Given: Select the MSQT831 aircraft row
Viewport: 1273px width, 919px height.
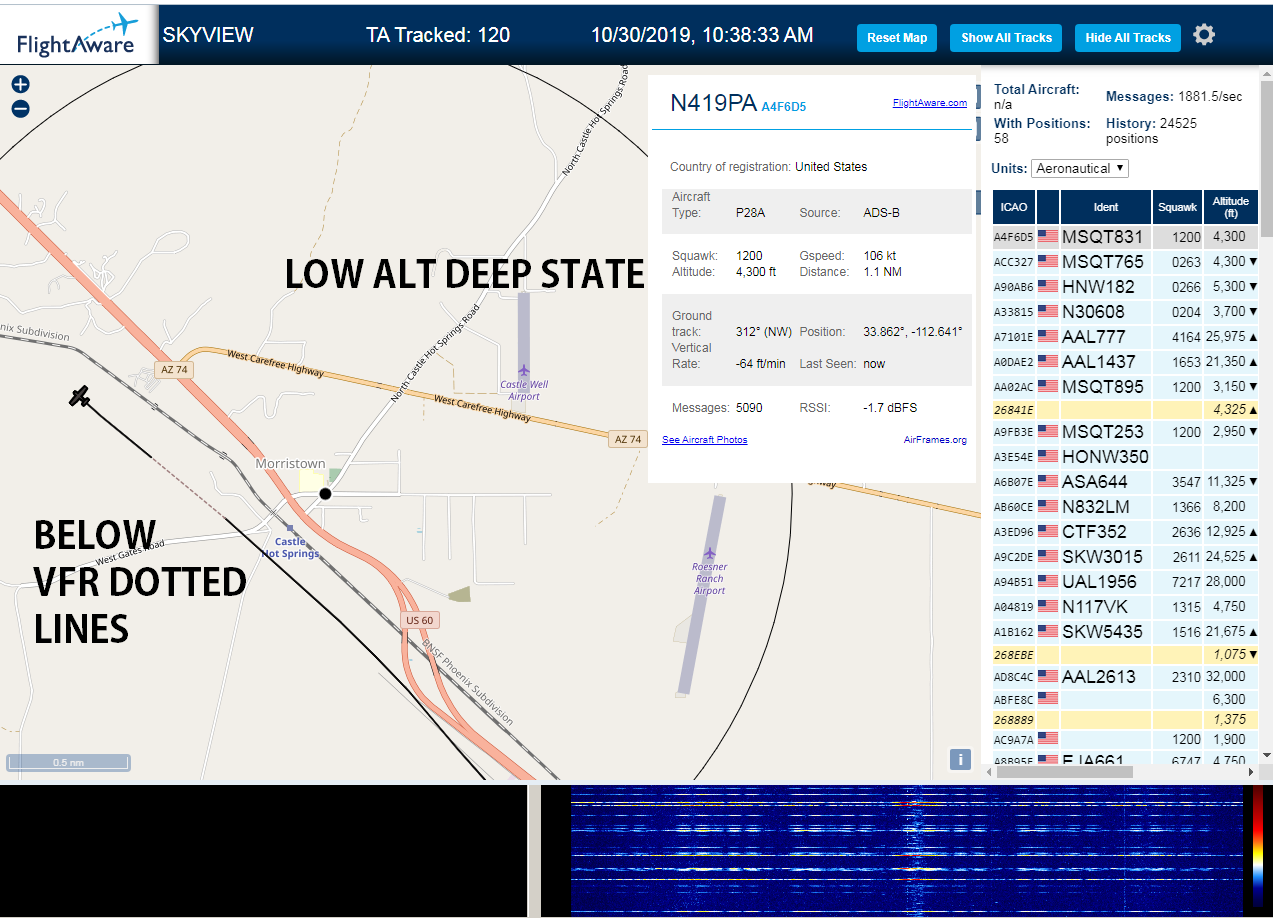Looking at the screenshot, I should [1126, 237].
